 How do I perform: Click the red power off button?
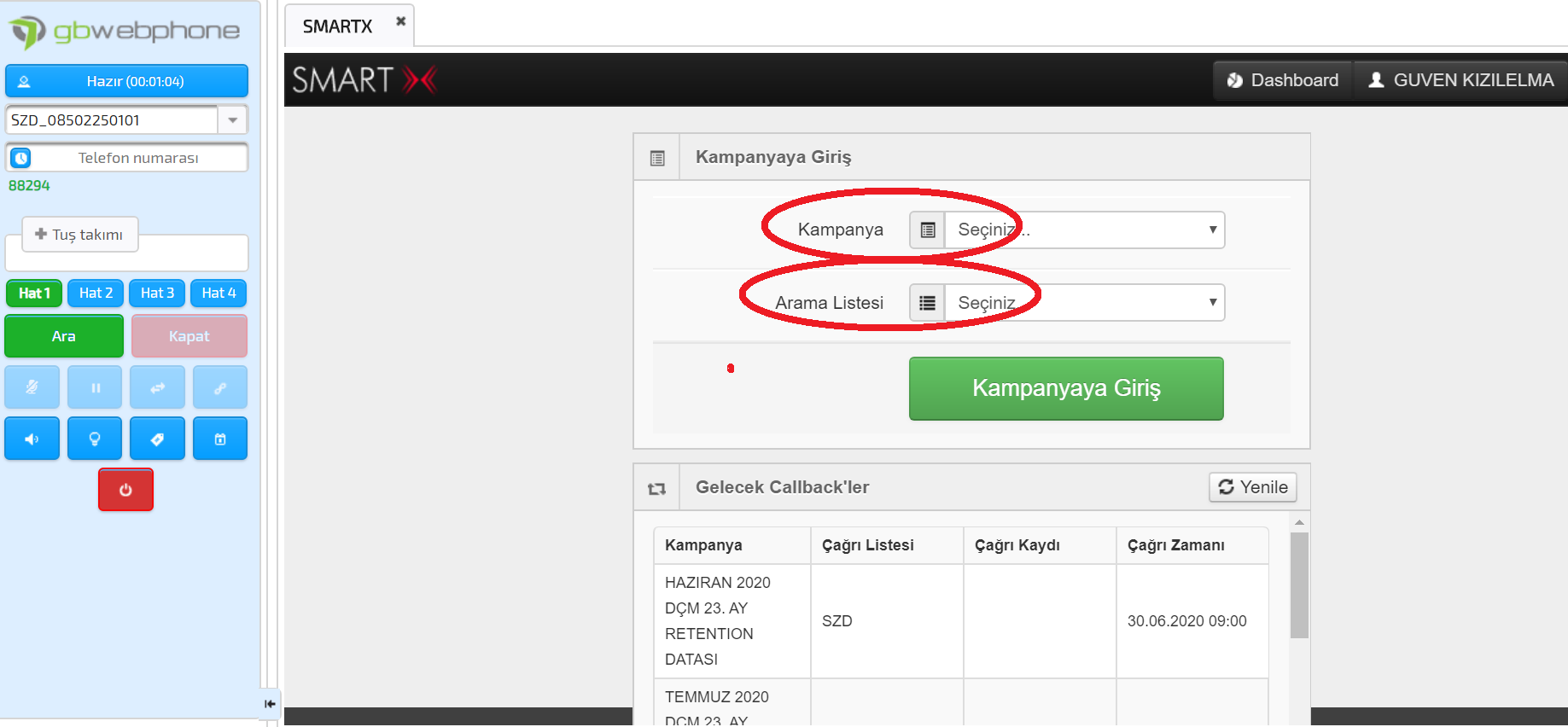pos(125,490)
